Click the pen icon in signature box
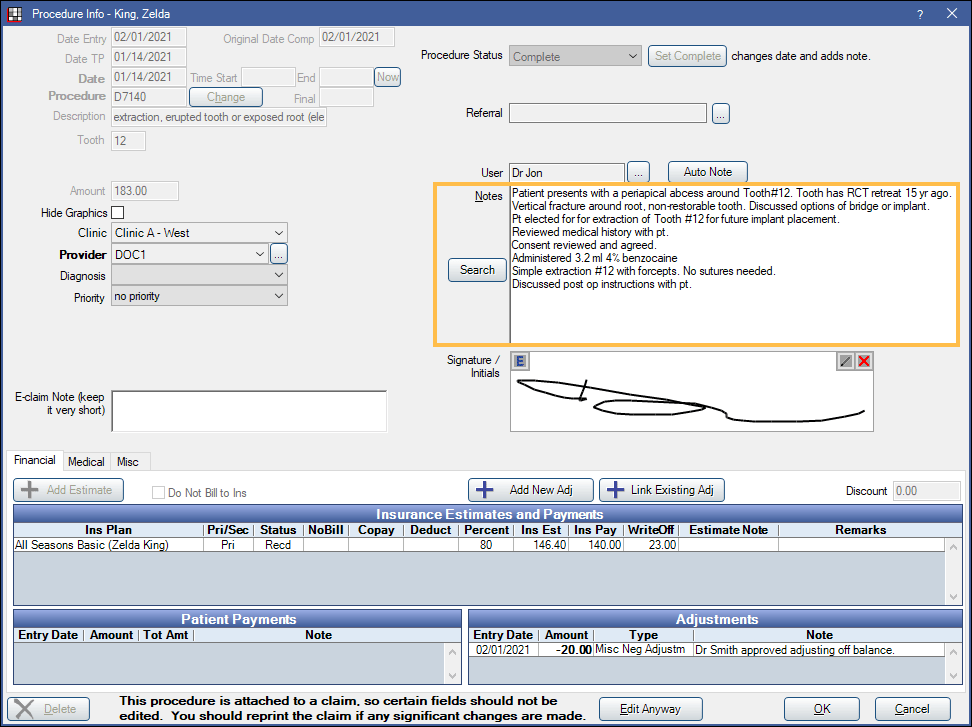972x727 pixels. [846, 362]
